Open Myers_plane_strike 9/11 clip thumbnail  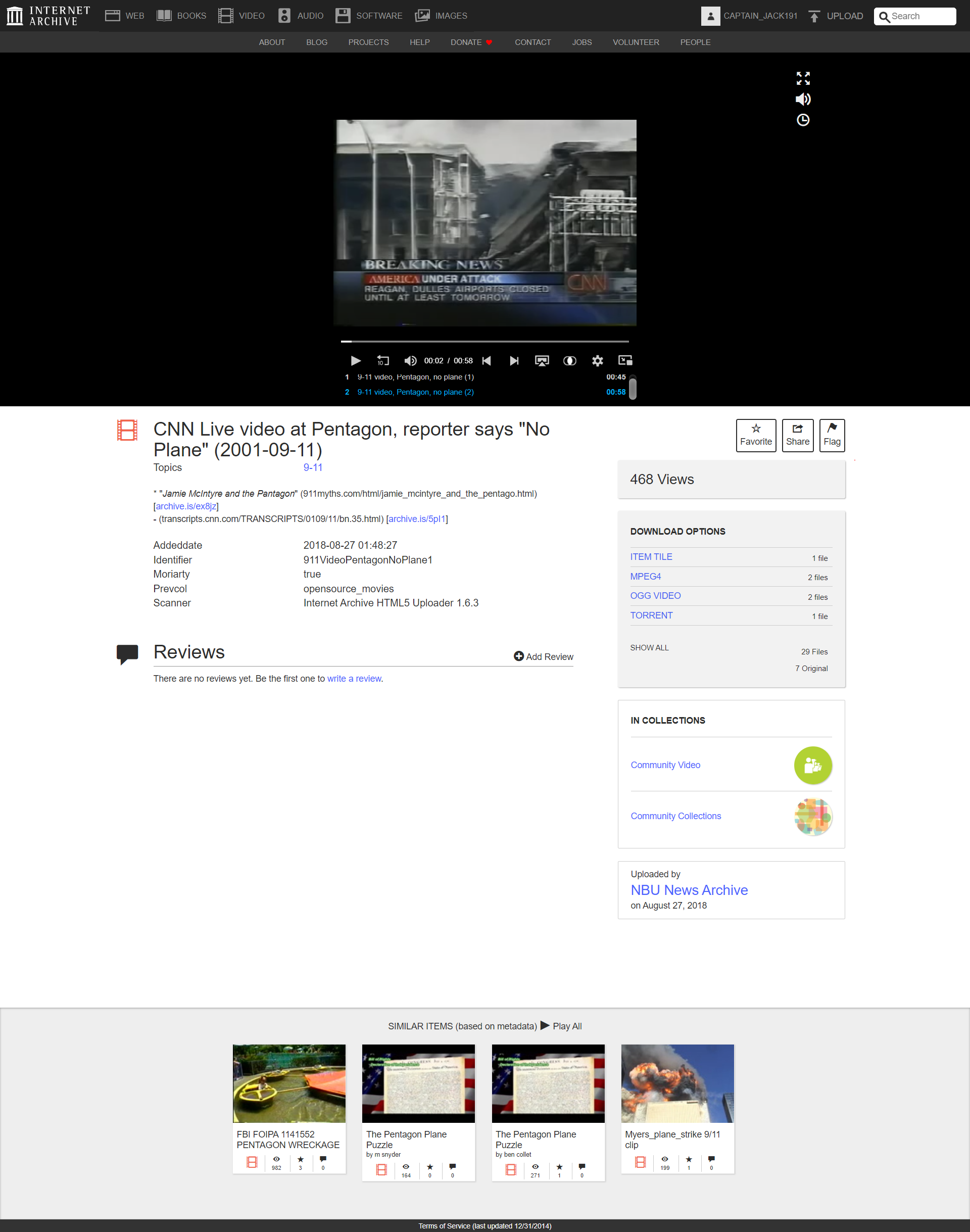(677, 1083)
